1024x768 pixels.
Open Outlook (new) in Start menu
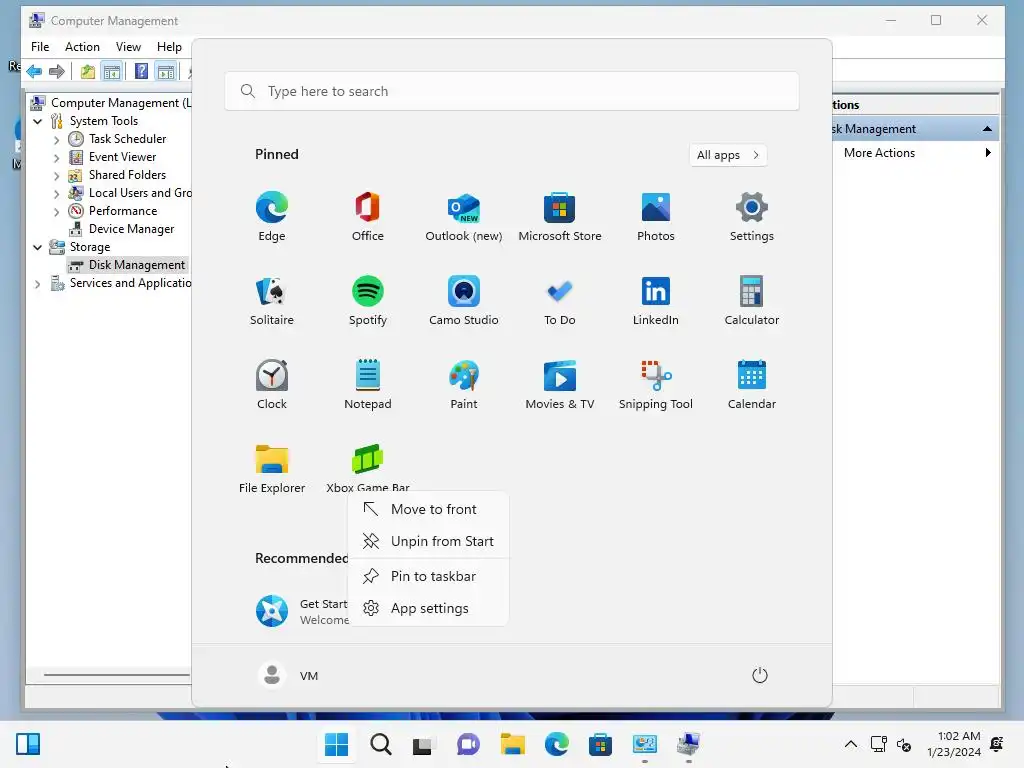[x=464, y=217]
